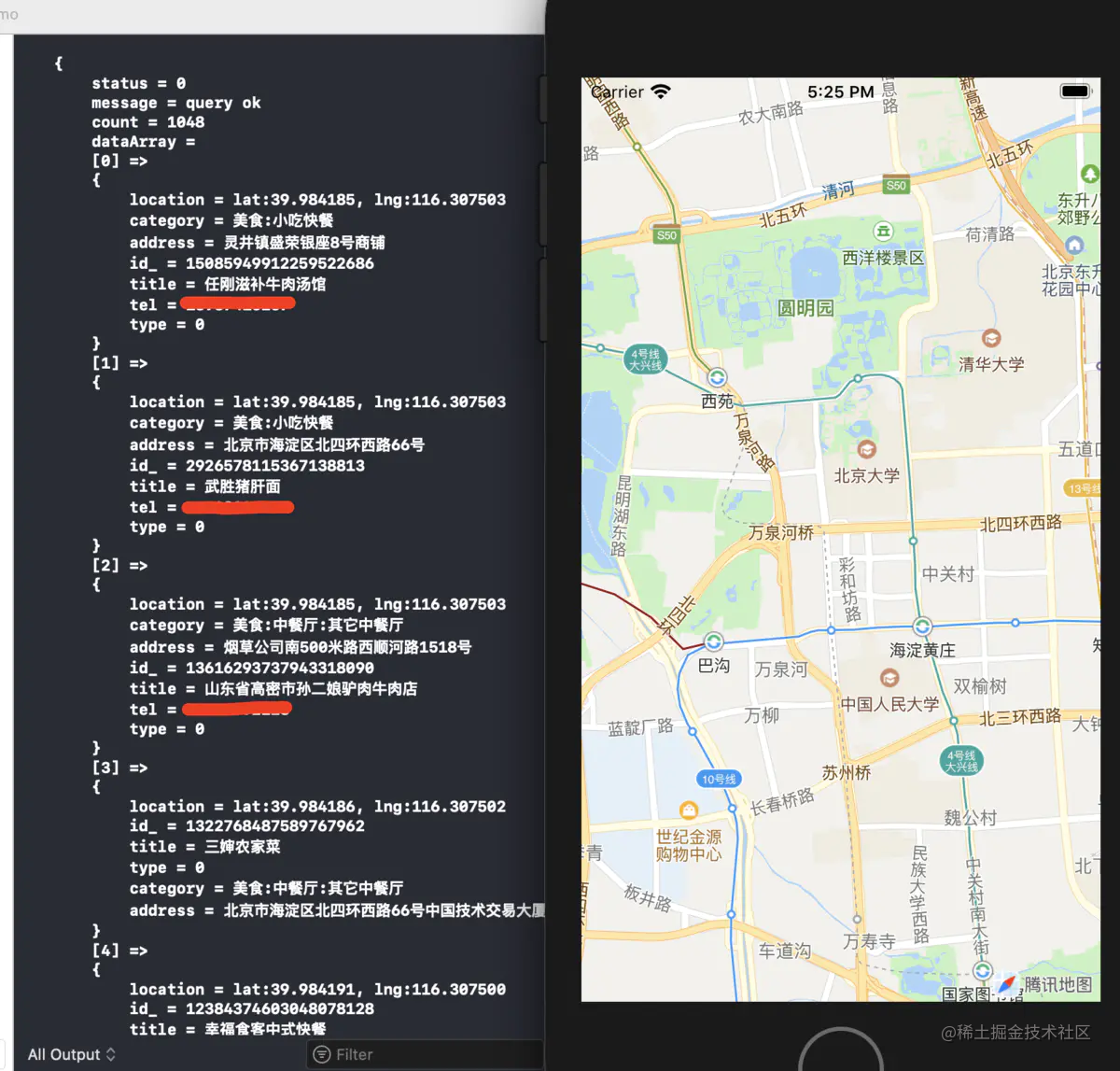Tap the battery icon in simulator status bar
Viewport: 1120px width, 1071px height.
[1075, 92]
